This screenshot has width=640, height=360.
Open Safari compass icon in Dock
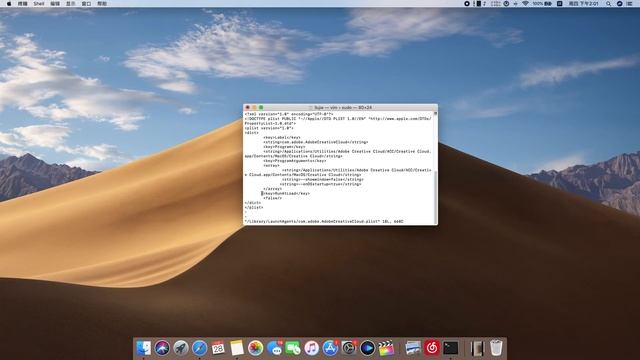pyautogui.click(x=200, y=348)
